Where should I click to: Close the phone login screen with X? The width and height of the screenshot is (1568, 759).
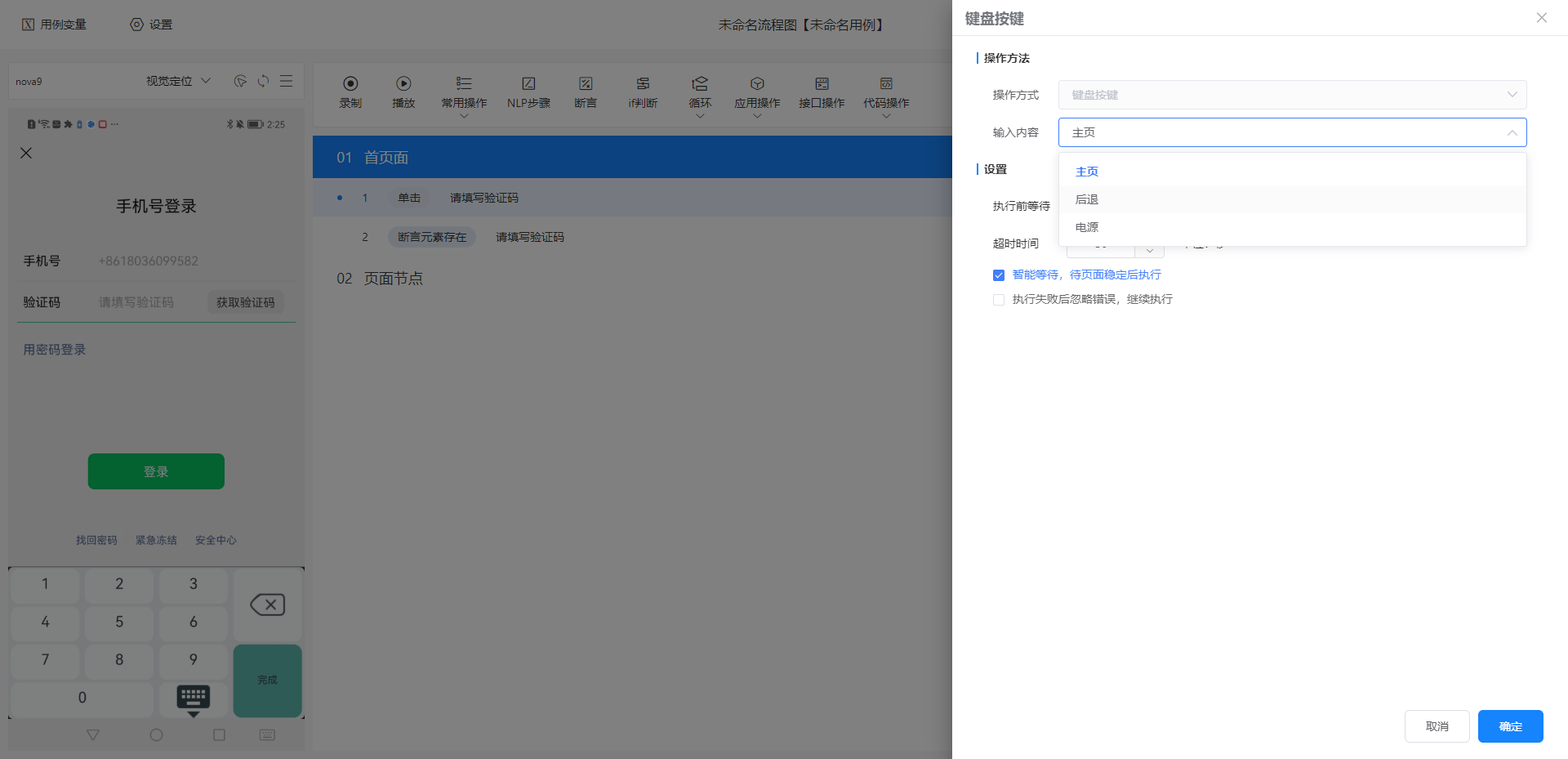pos(26,153)
